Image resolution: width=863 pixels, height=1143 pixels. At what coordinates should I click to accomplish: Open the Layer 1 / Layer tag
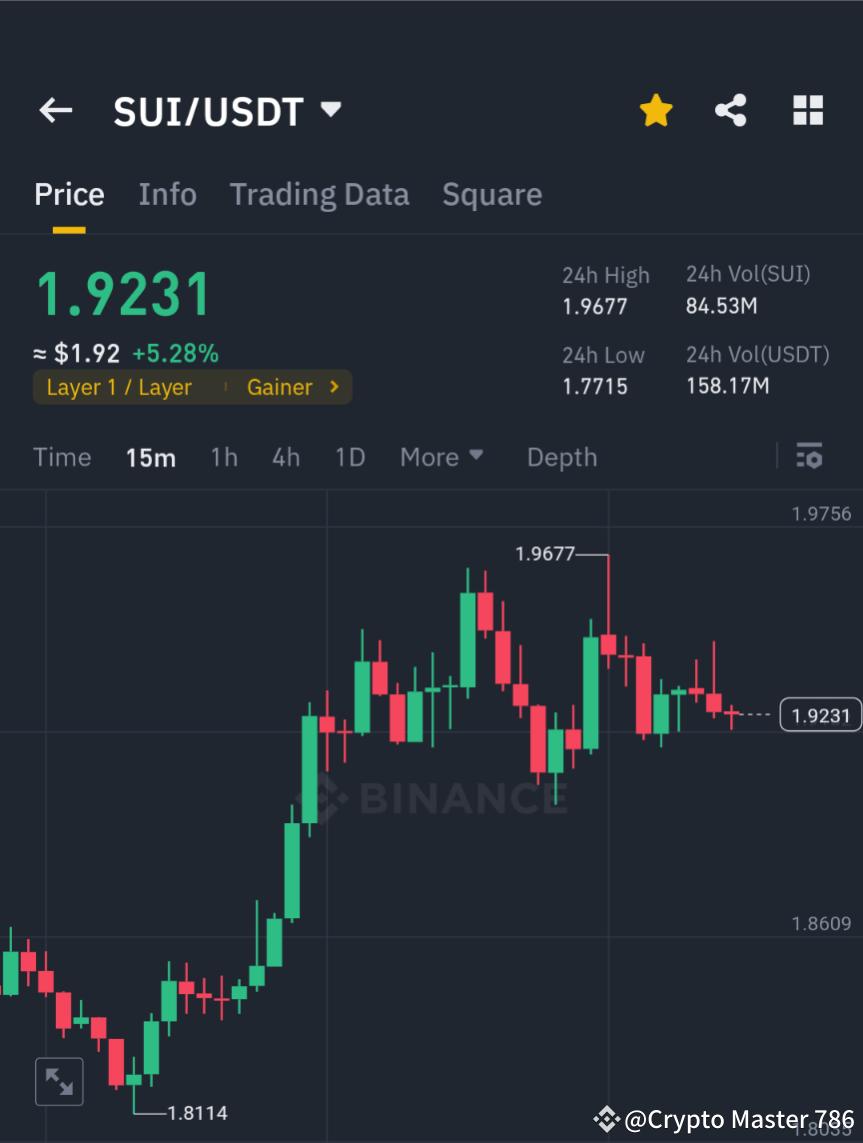tap(120, 387)
